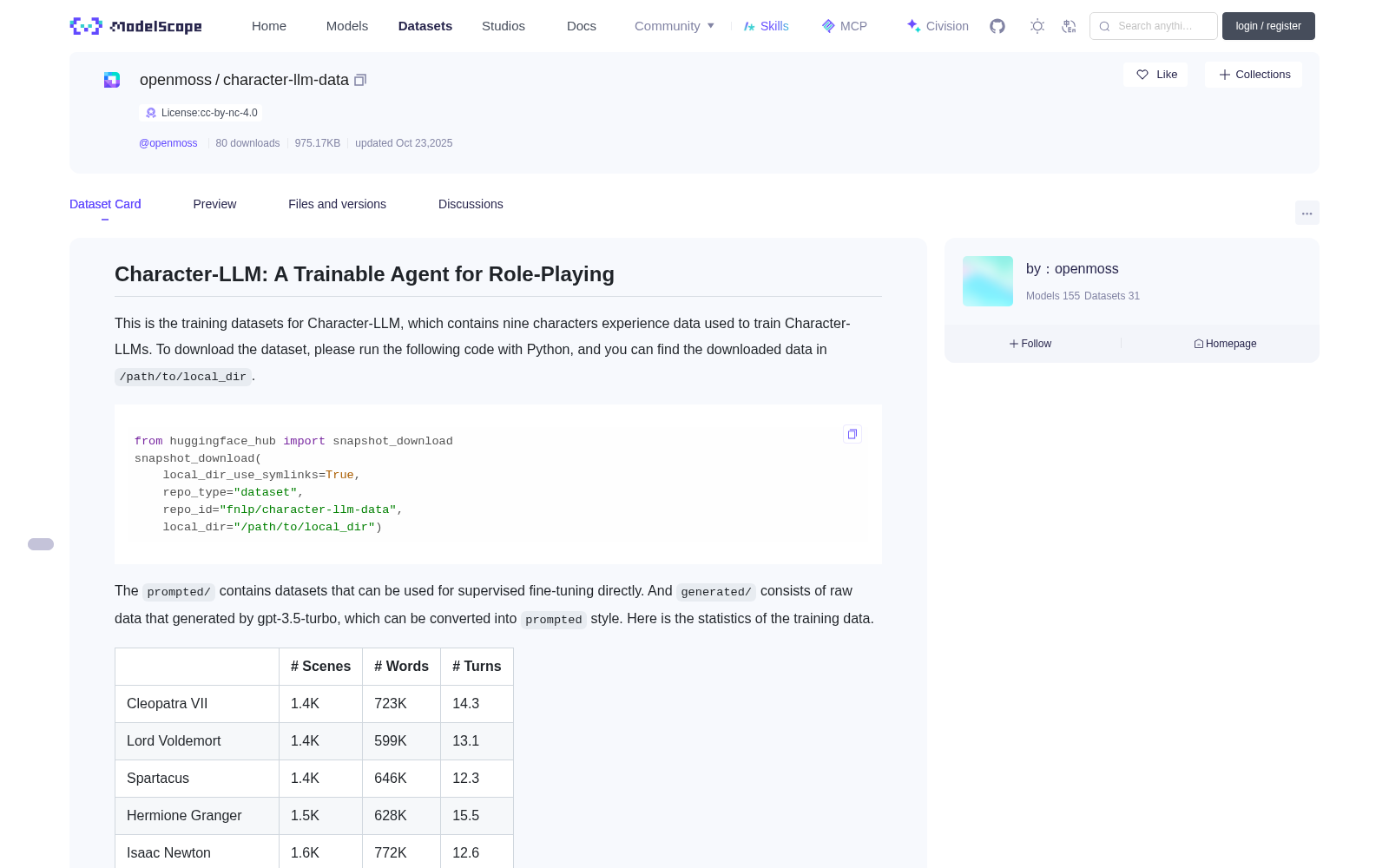Open the openmoss Homepage
Image resolution: width=1389 pixels, height=868 pixels.
coord(1225,344)
